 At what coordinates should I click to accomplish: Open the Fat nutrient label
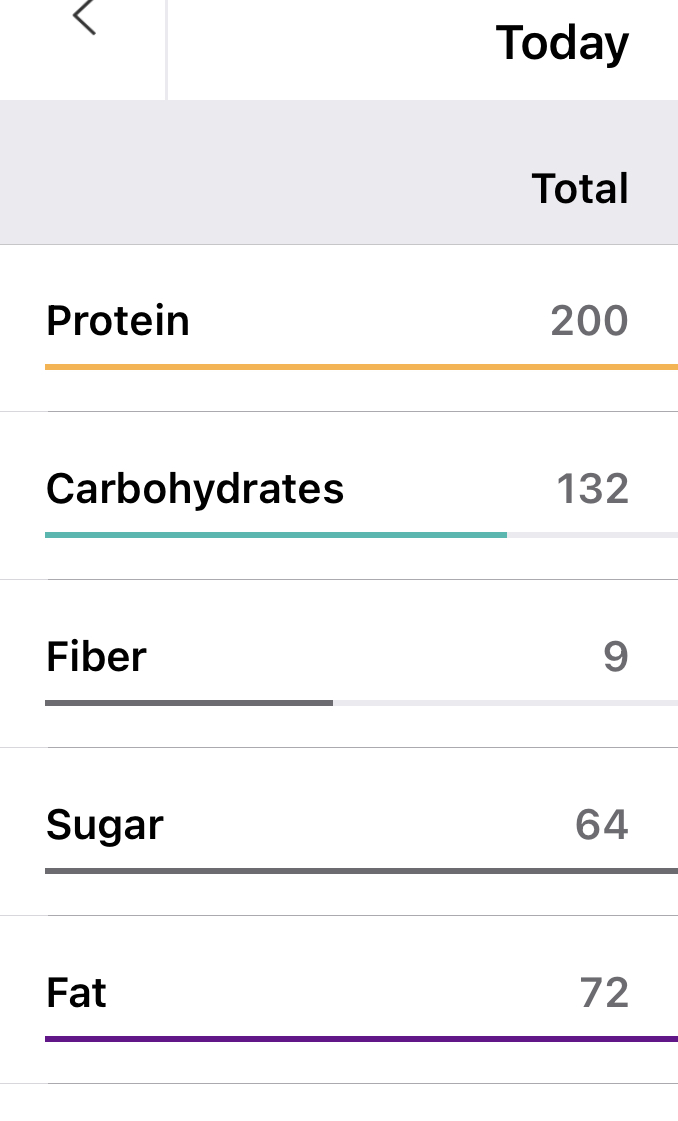pyautogui.click(x=76, y=993)
